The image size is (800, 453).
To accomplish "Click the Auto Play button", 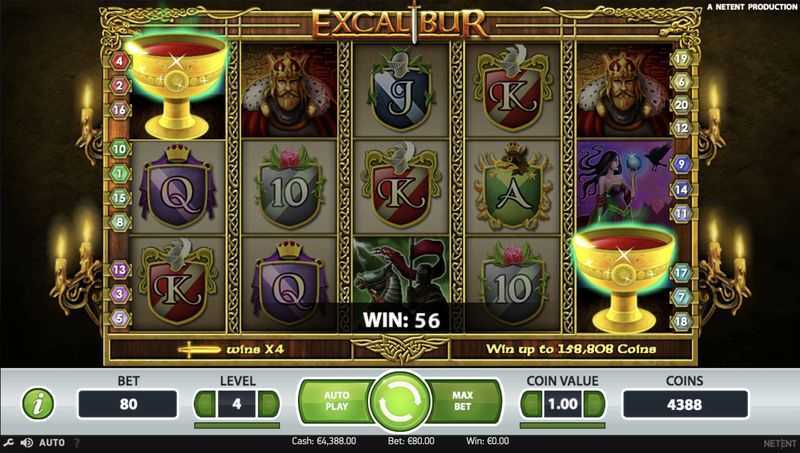I will pos(337,401).
